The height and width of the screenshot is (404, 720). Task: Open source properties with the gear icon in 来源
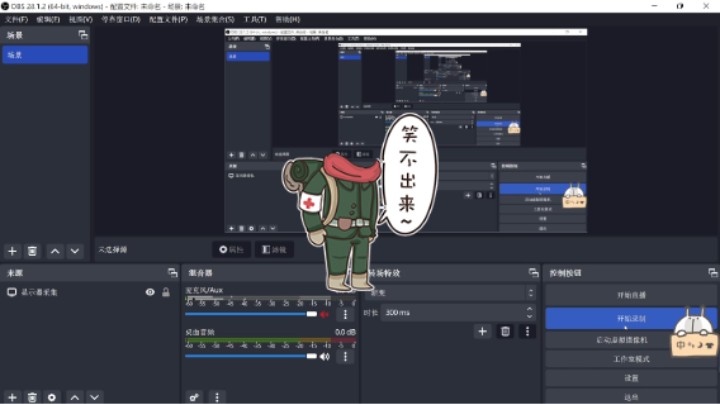[x=52, y=397]
